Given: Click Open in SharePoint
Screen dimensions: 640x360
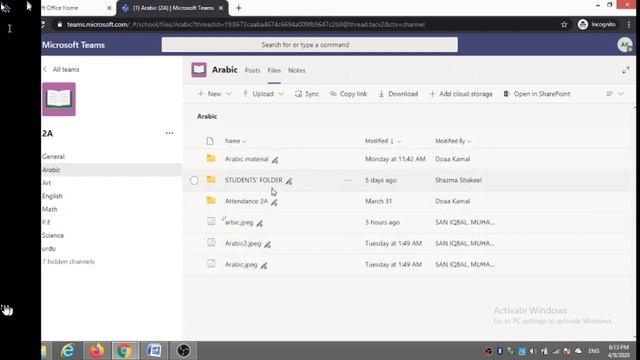Looking at the screenshot, I should (x=537, y=94).
